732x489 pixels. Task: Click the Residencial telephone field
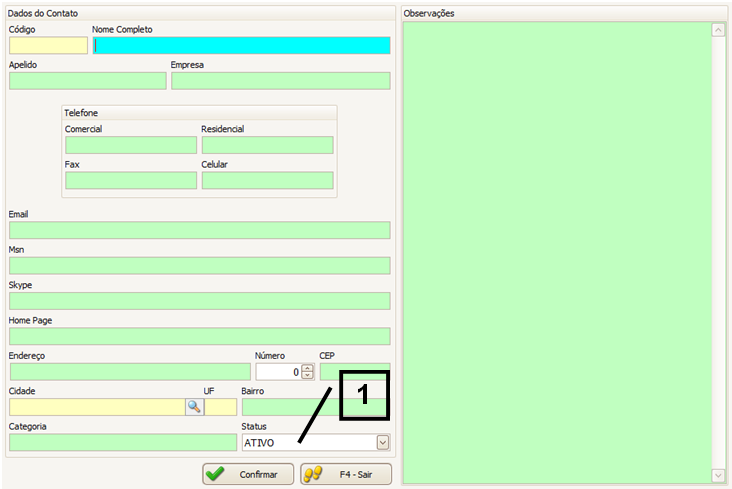267,145
